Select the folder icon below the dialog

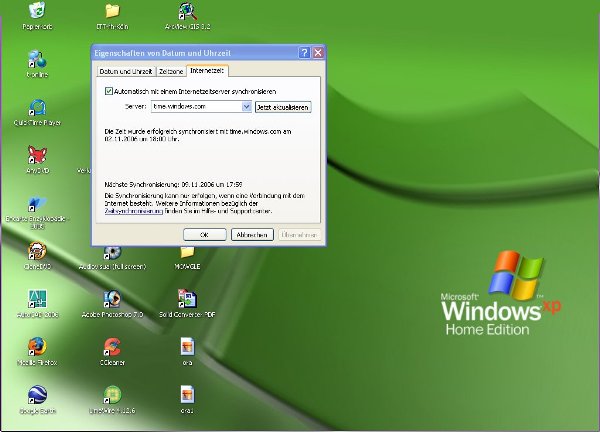(x=187, y=253)
